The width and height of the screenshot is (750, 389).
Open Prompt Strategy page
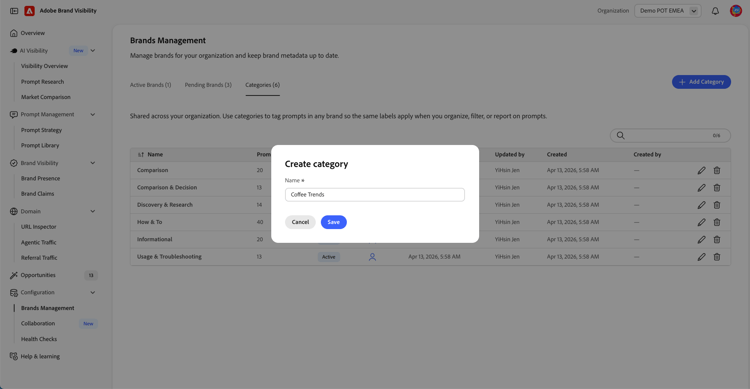[42, 130]
